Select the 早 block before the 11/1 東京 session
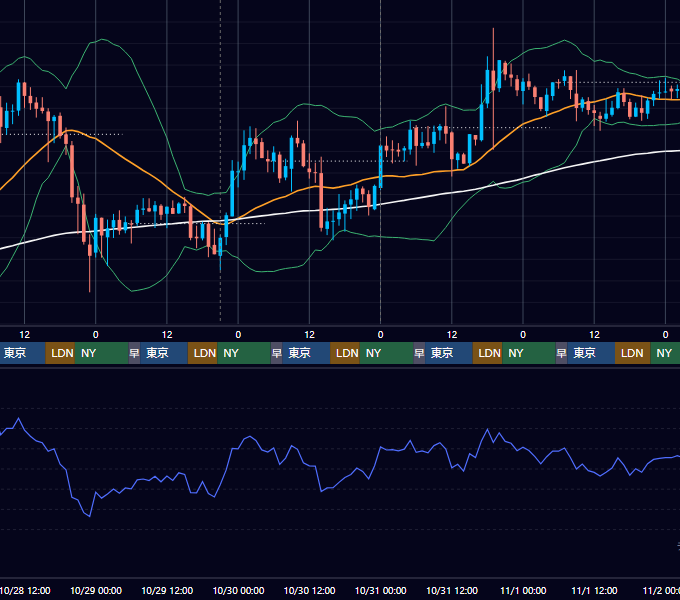 click(562, 353)
